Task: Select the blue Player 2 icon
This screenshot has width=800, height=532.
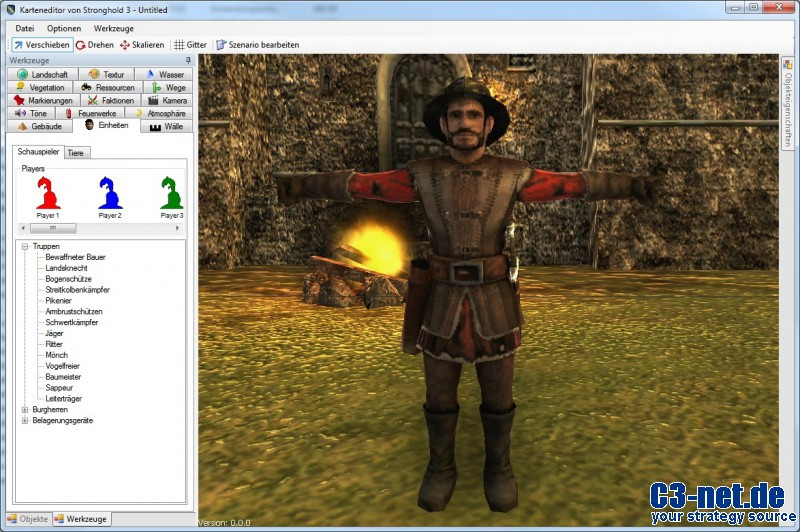Action: (x=110, y=193)
